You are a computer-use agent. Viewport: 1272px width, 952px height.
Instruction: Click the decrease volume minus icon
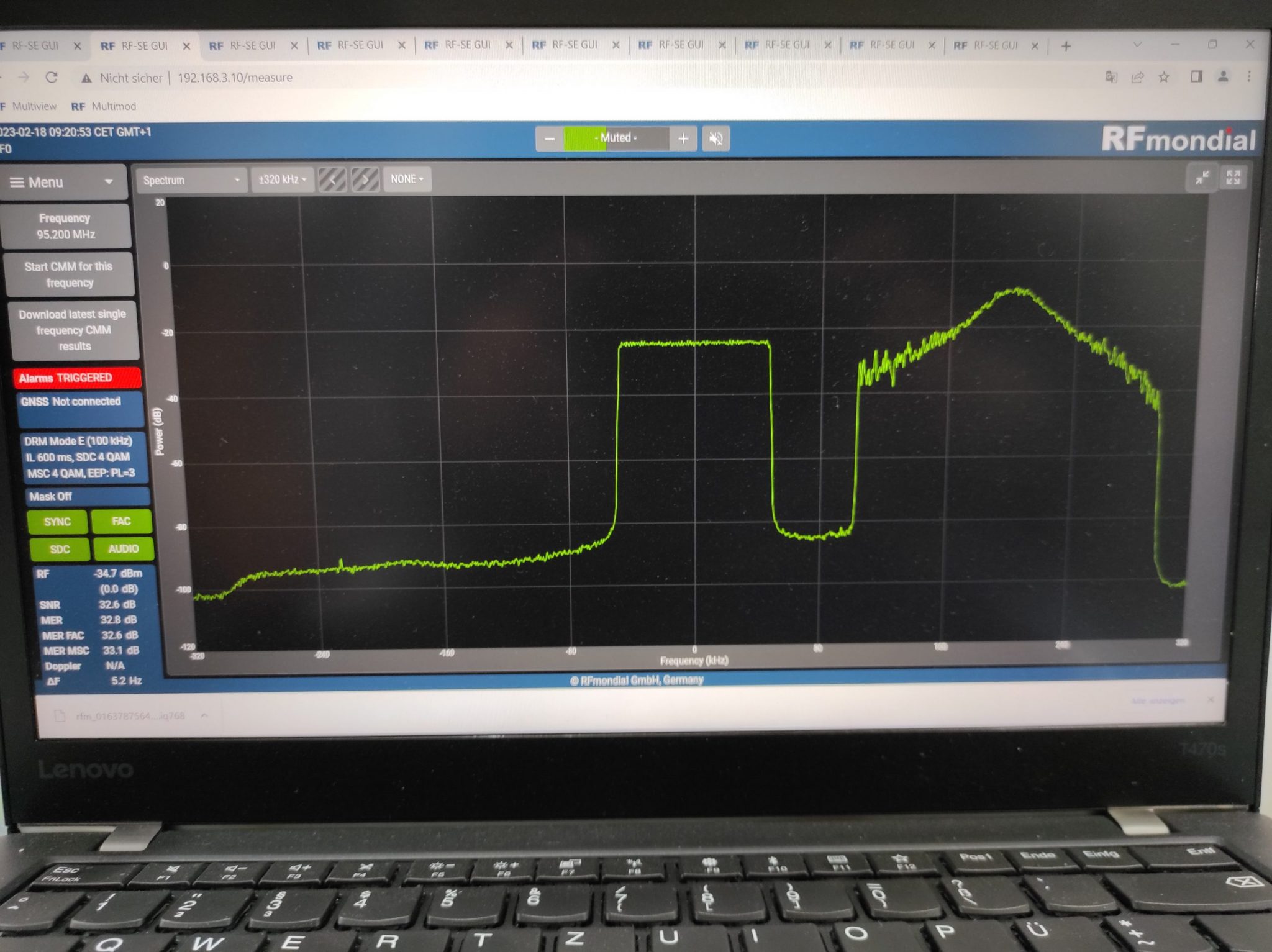[x=549, y=138]
